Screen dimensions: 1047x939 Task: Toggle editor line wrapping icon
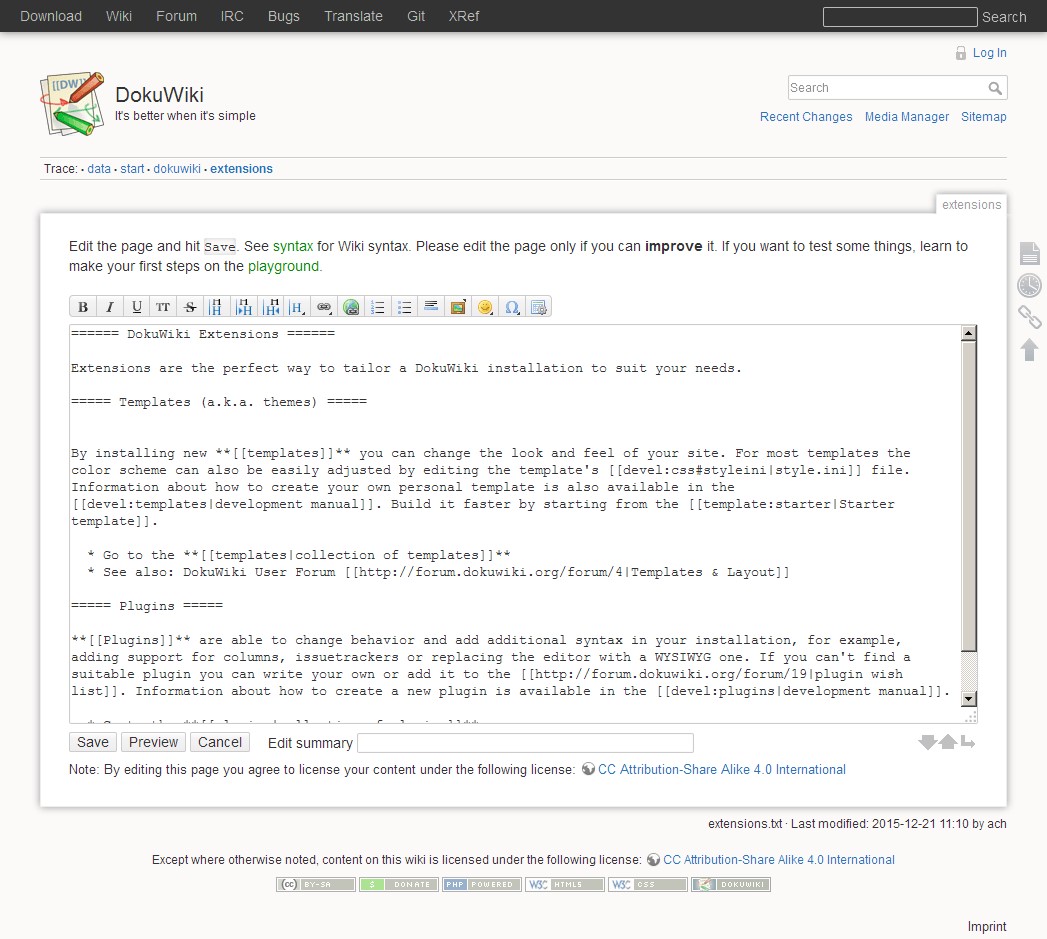968,742
